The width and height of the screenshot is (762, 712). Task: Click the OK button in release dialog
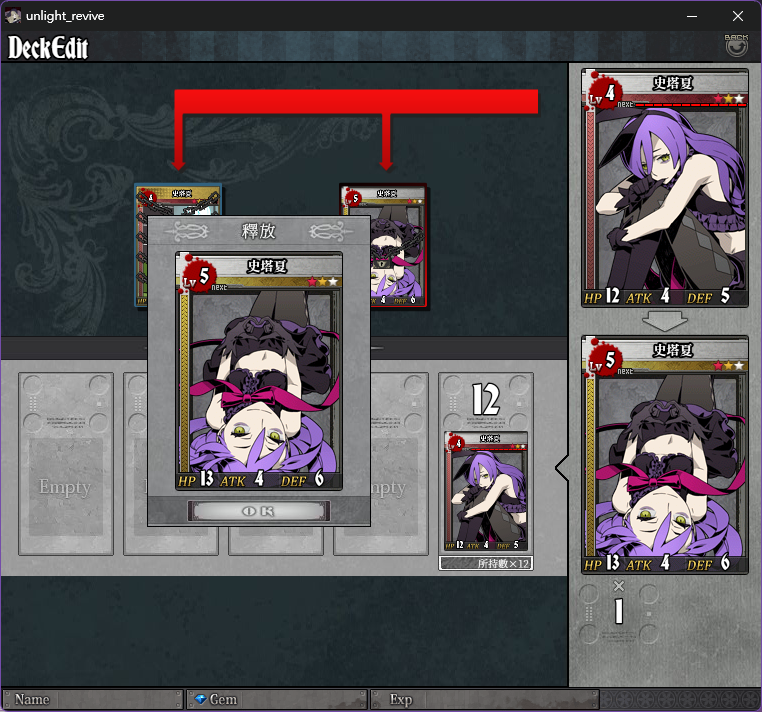259,511
